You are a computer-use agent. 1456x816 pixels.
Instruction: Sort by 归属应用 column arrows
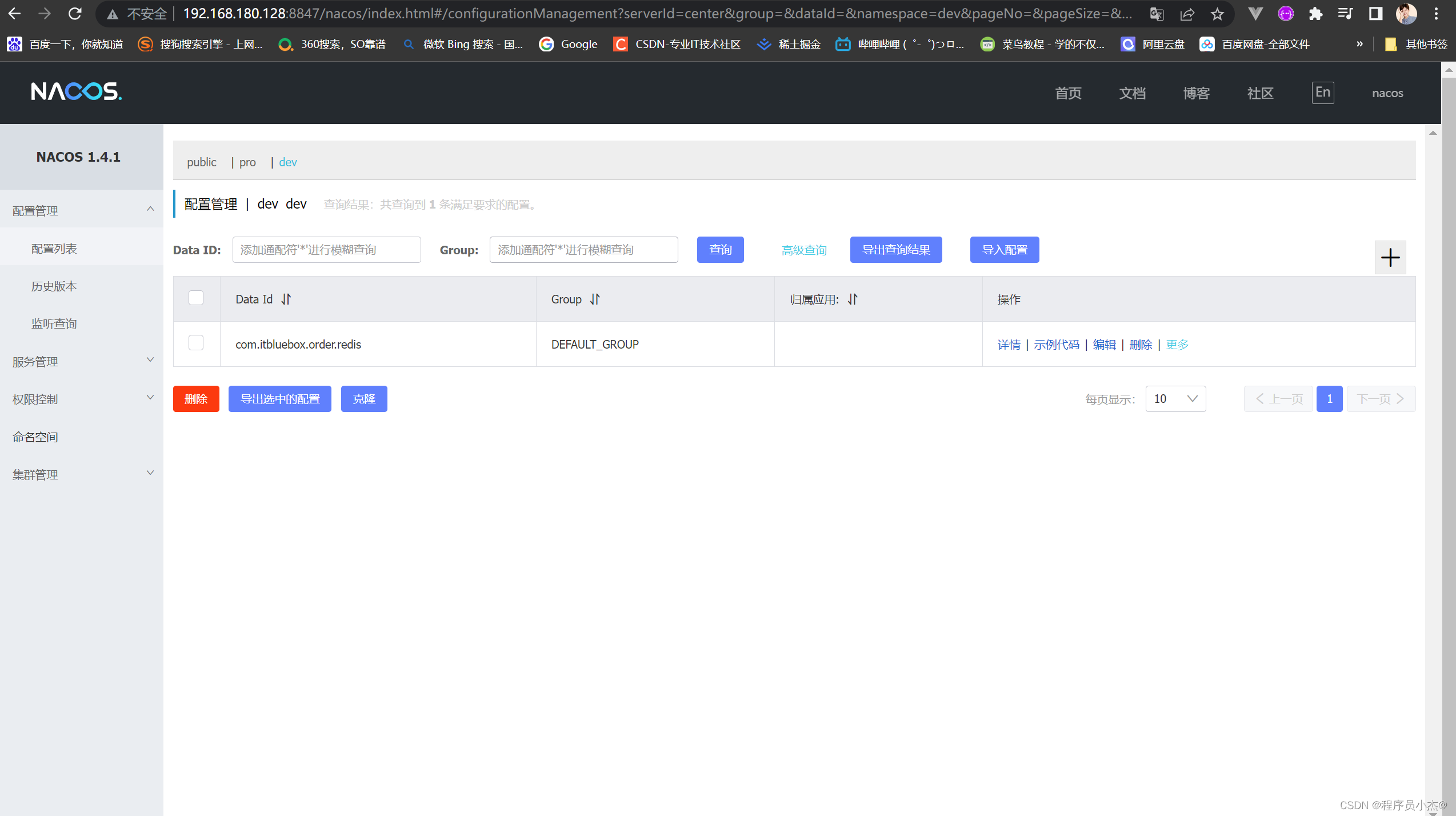point(853,299)
